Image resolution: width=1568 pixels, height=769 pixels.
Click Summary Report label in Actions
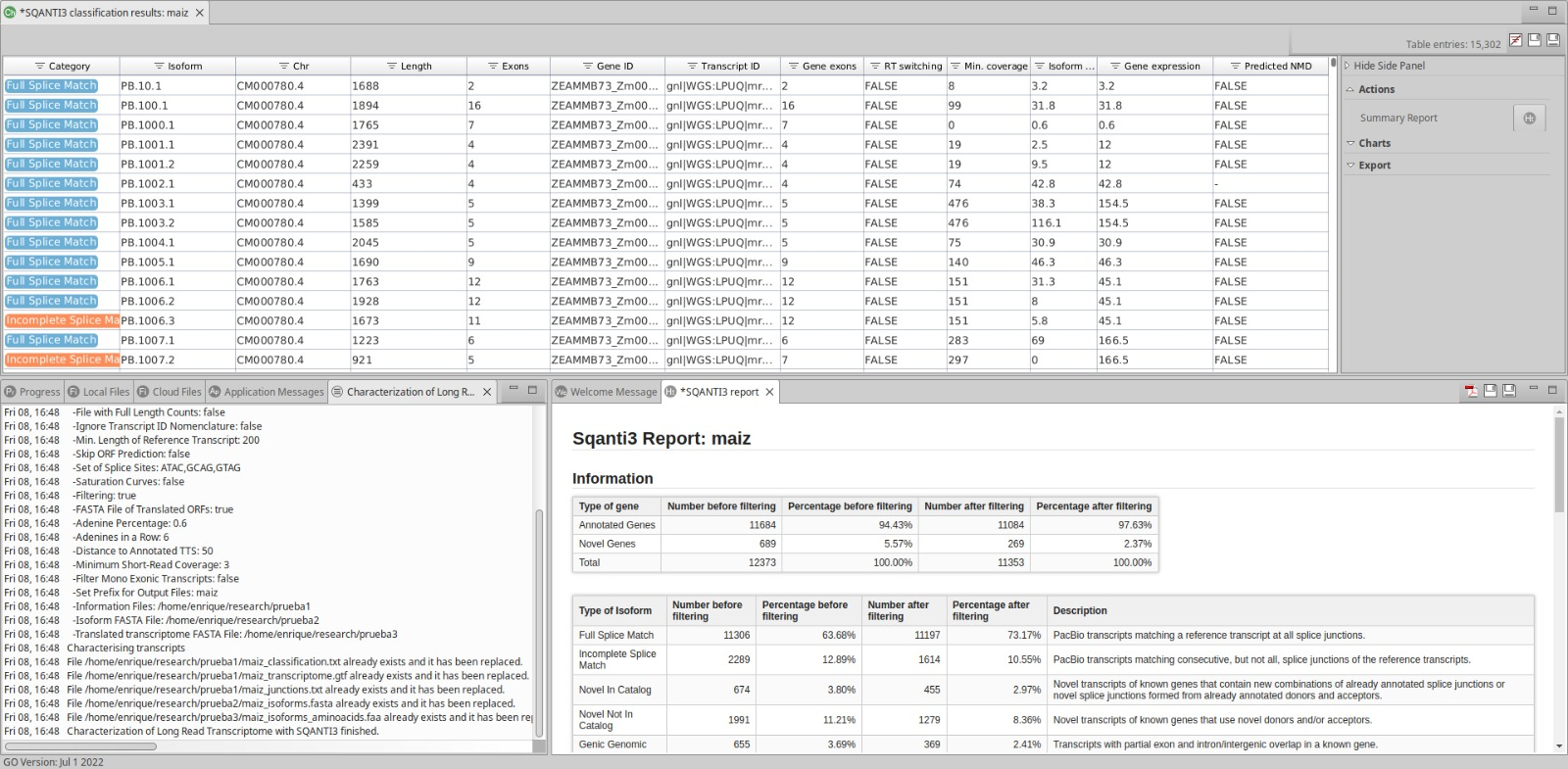(x=1398, y=118)
